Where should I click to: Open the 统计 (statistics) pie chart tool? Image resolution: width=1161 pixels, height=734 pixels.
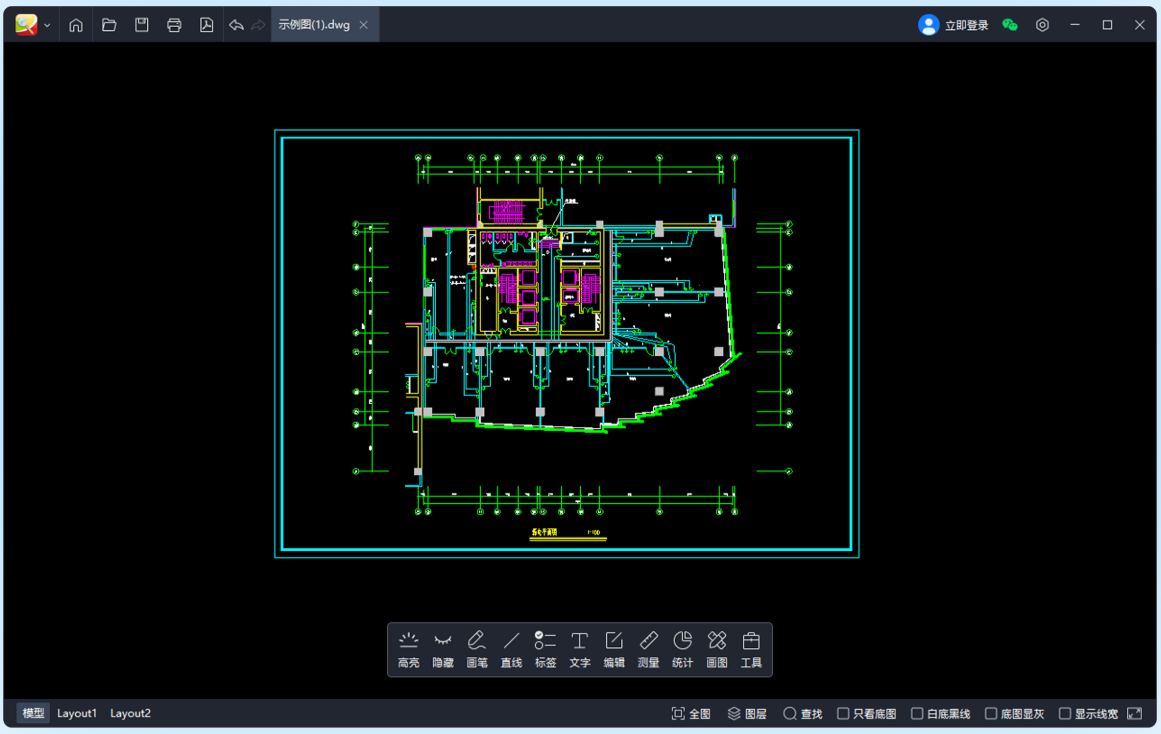click(682, 648)
